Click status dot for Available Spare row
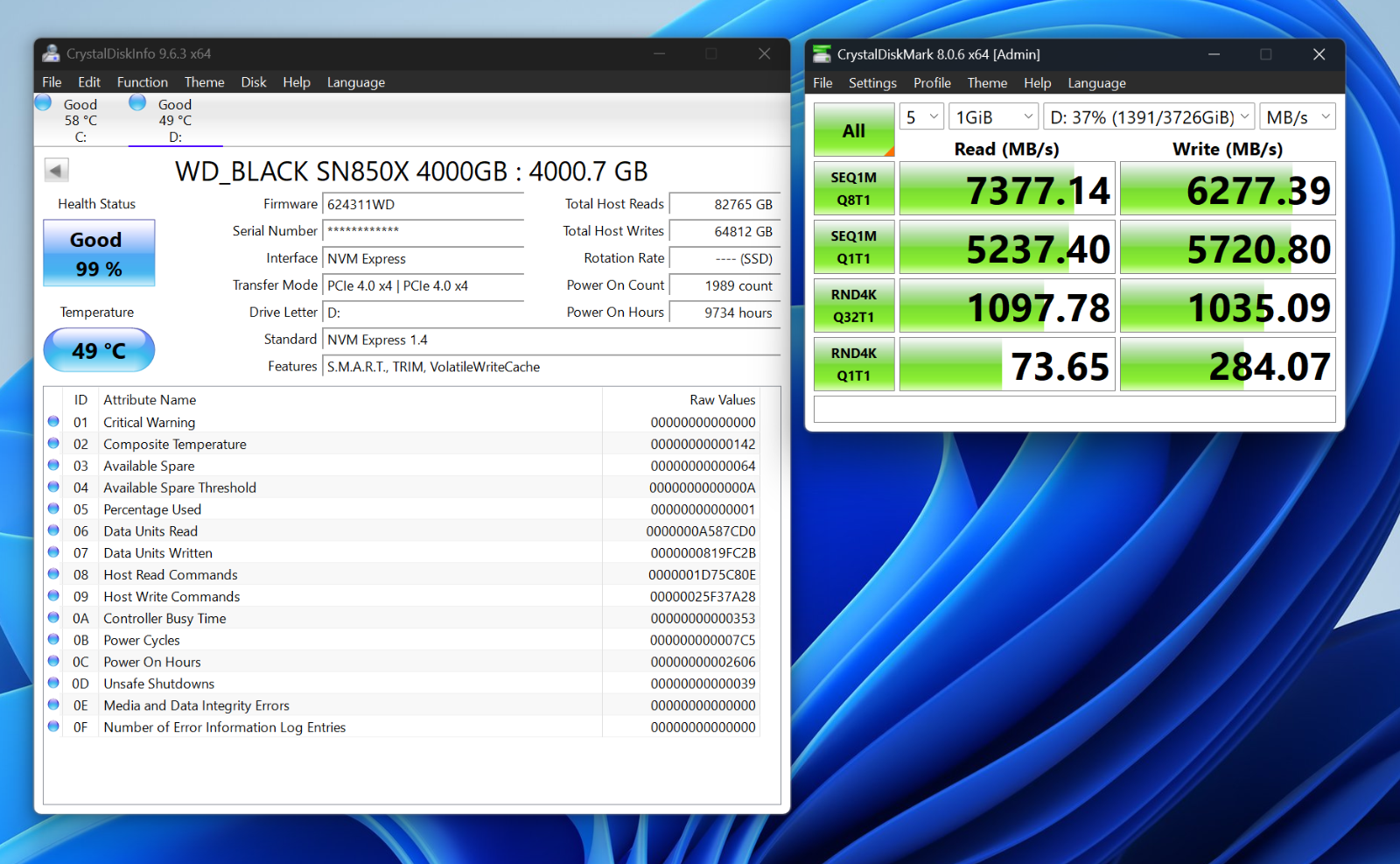1400x864 pixels. click(53, 466)
